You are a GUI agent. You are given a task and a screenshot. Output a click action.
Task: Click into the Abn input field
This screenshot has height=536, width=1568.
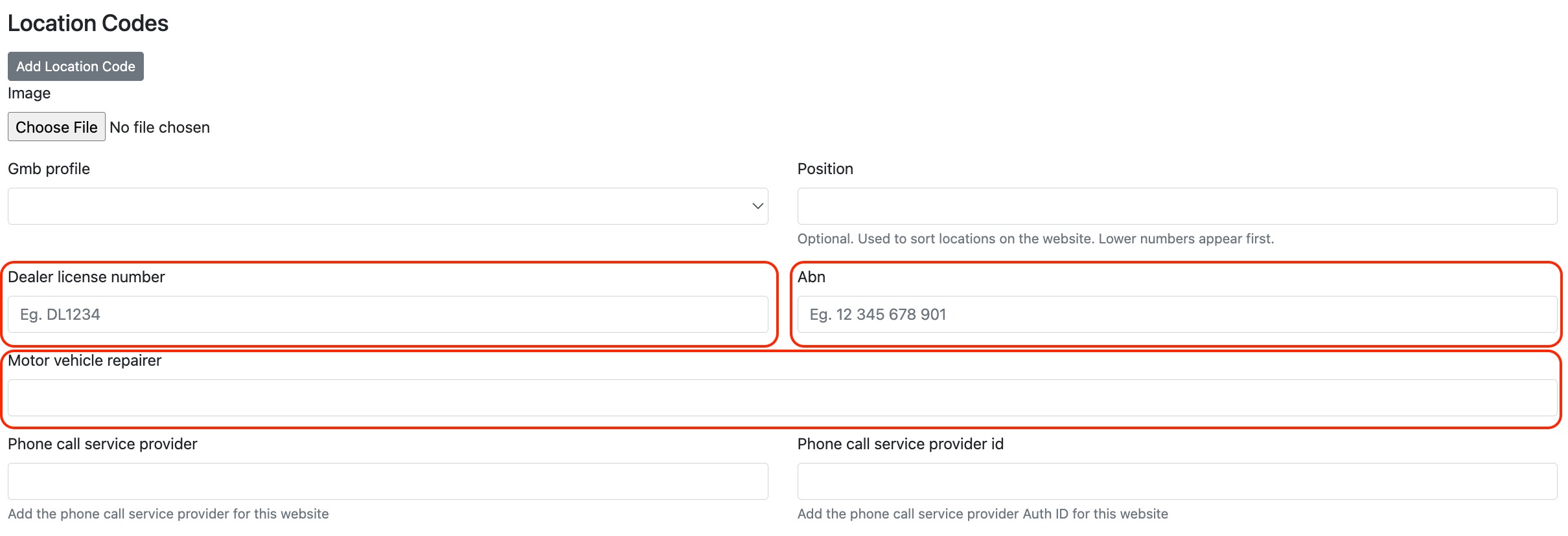point(1177,315)
